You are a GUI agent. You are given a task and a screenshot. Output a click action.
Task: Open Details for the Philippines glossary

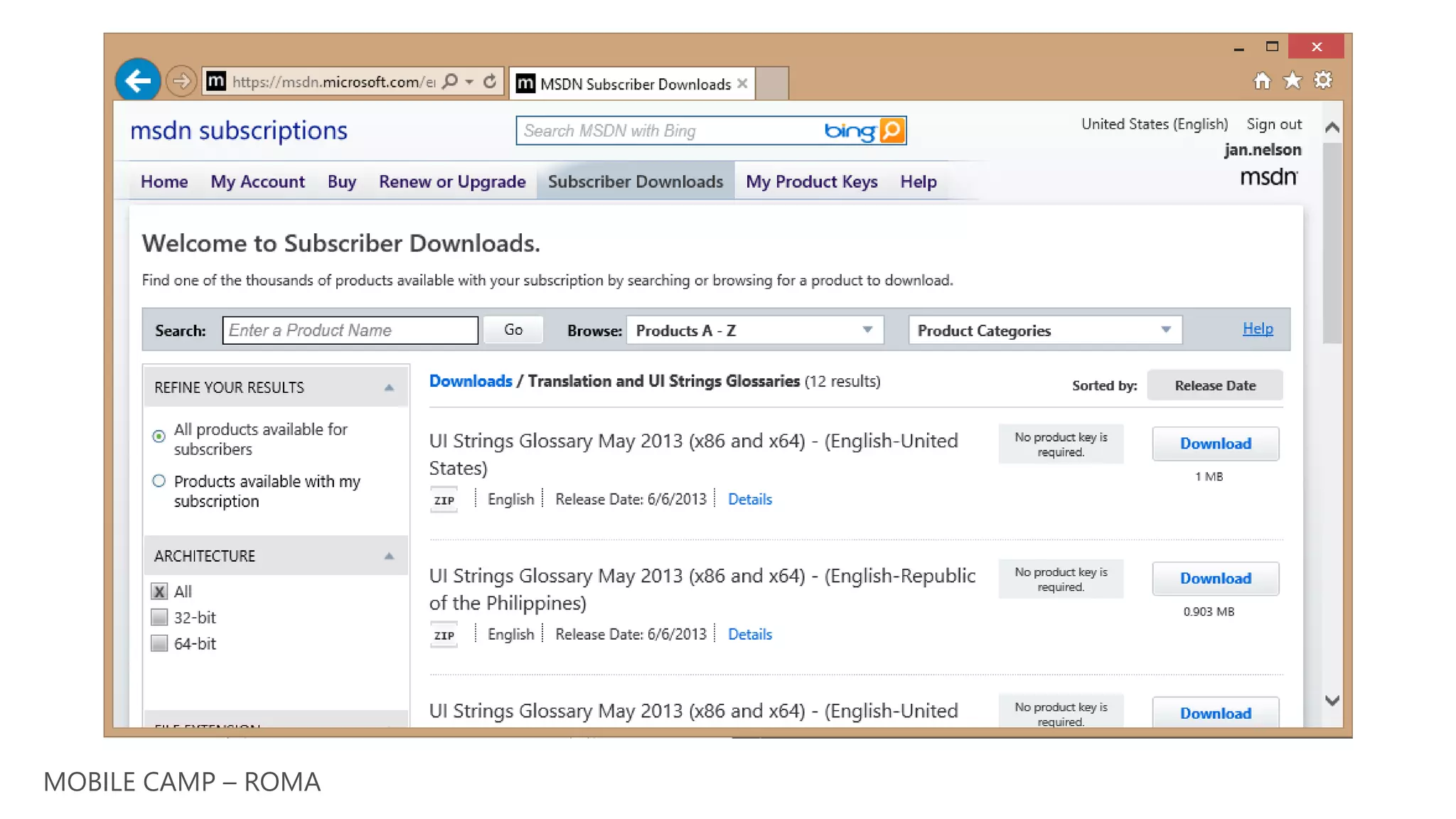pyautogui.click(x=749, y=634)
